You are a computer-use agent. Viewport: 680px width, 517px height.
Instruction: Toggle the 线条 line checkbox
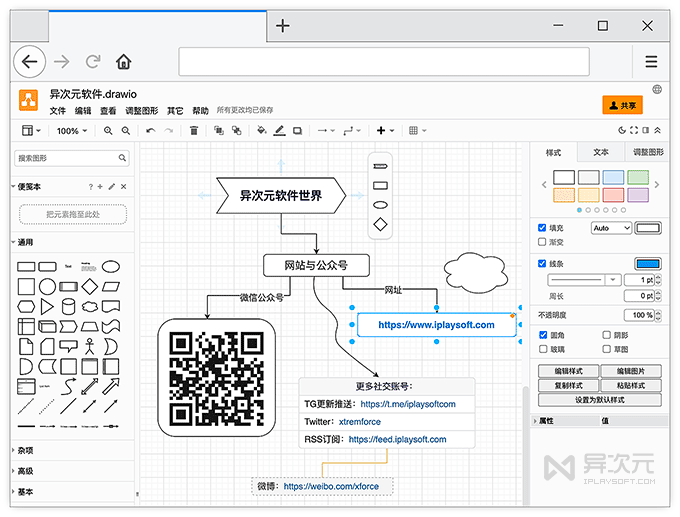[x=542, y=263]
